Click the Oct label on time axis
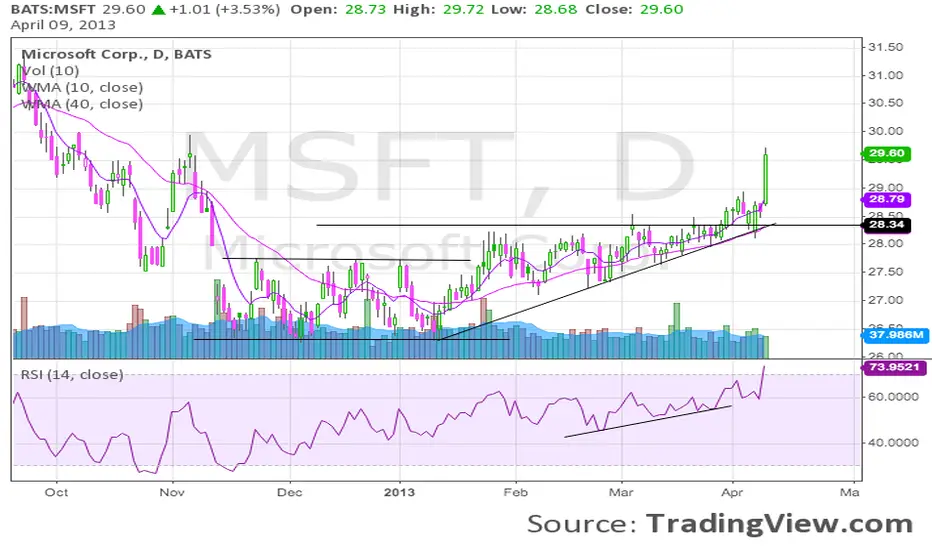Viewport: 932px width, 550px height. coord(56,492)
